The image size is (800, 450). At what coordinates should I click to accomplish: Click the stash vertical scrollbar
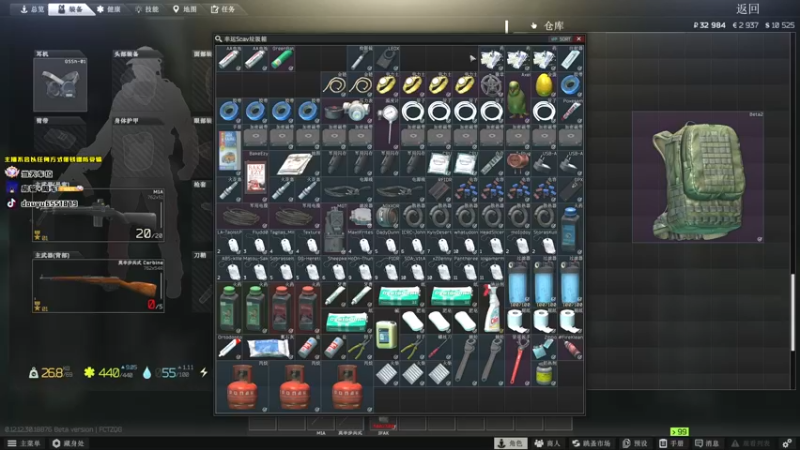(792, 312)
